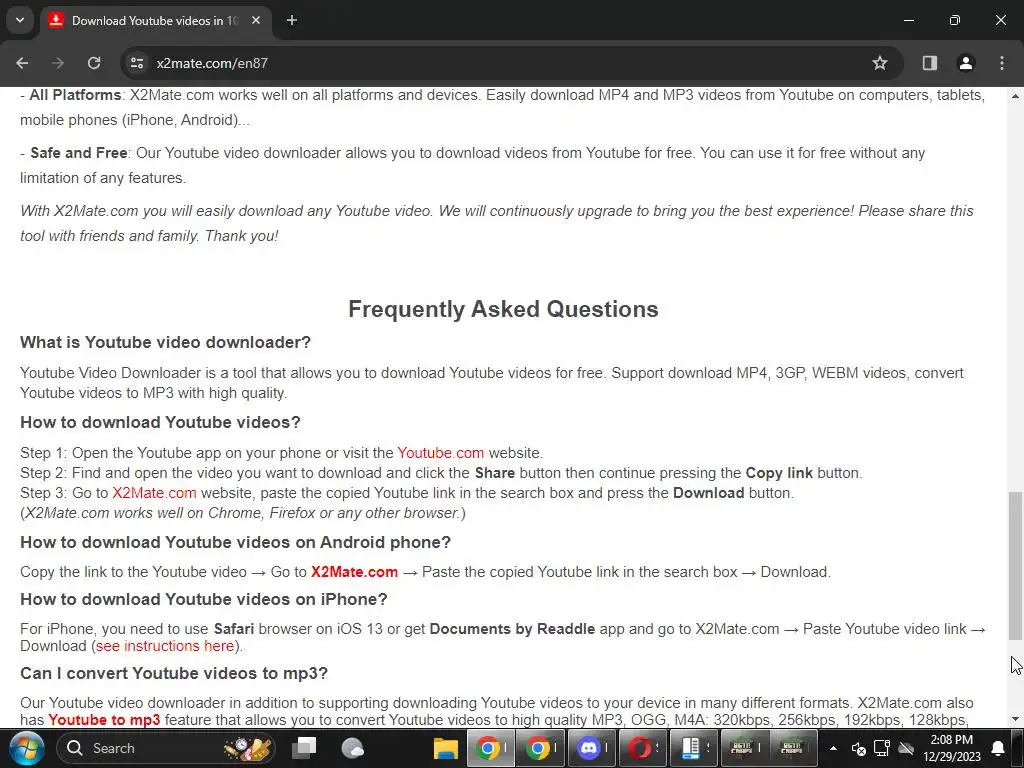The image size is (1024, 768).
Task: Open Task View on the taskbar
Action: point(303,748)
